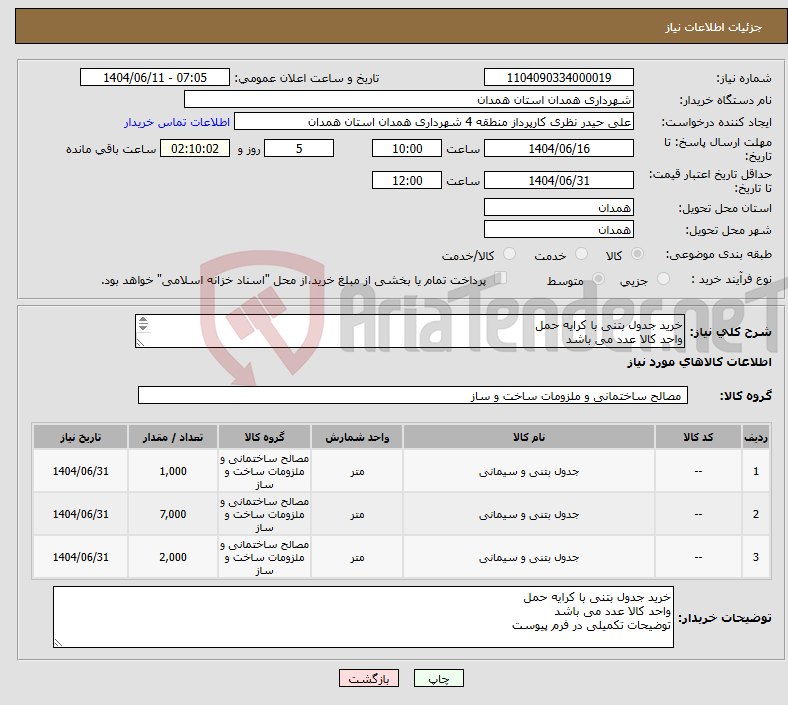Image resolution: width=788 pixels, height=705 pixels.
Task: Select the کالا radio button
Action: 637,254
